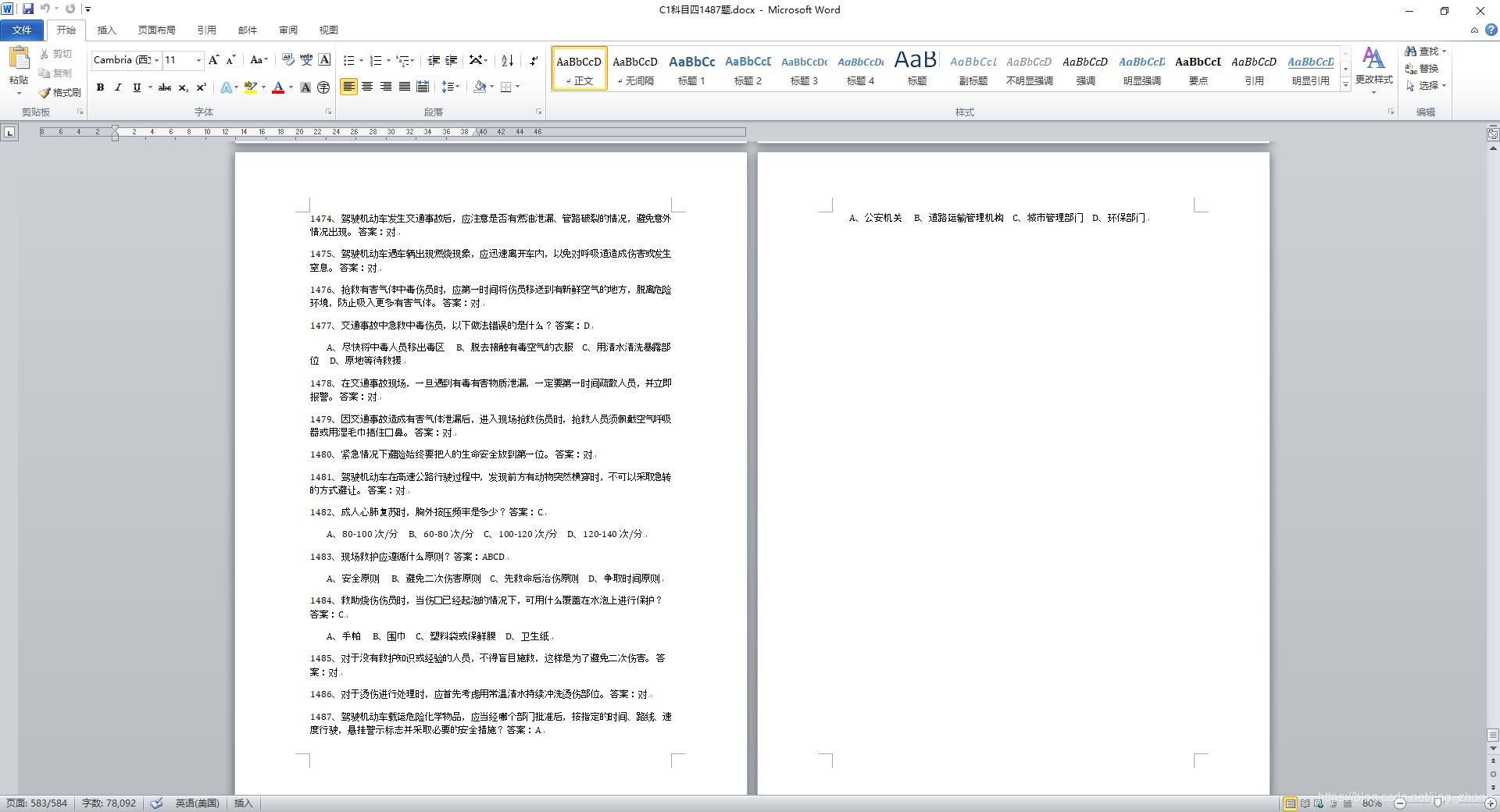This screenshot has height=812, width=1500.
Task: Apply the 标题 1 (Heading 1) style
Action: tap(691, 69)
